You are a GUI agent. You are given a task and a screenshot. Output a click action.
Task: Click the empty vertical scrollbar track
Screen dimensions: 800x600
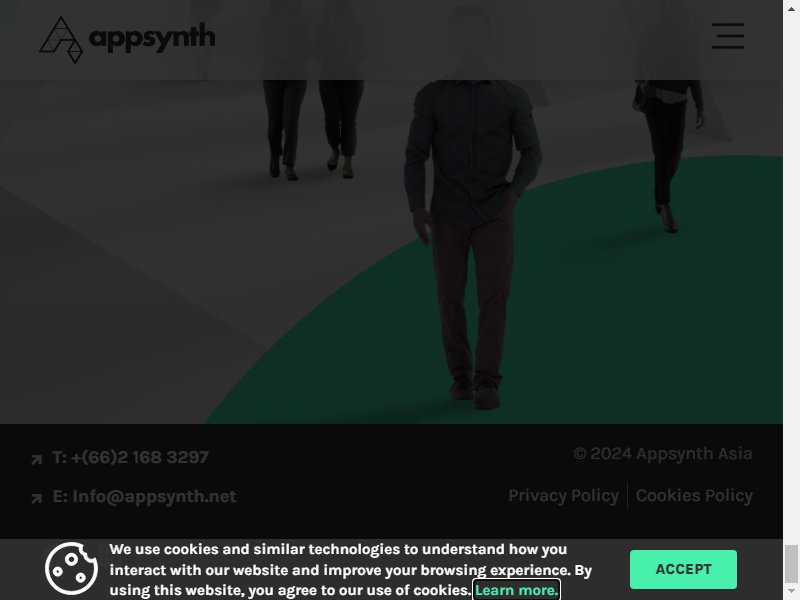(x=791, y=276)
